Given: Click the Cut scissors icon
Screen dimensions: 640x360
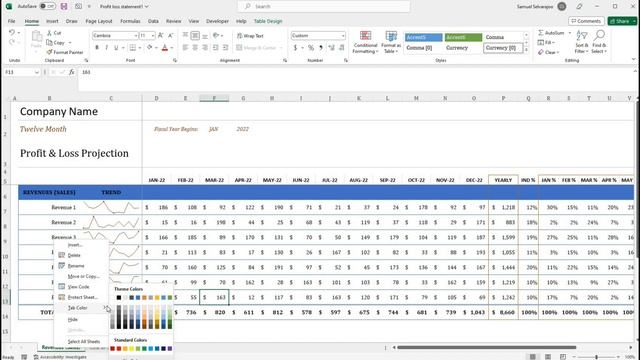Looking at the screenshot, I should (x=49, y=33).
